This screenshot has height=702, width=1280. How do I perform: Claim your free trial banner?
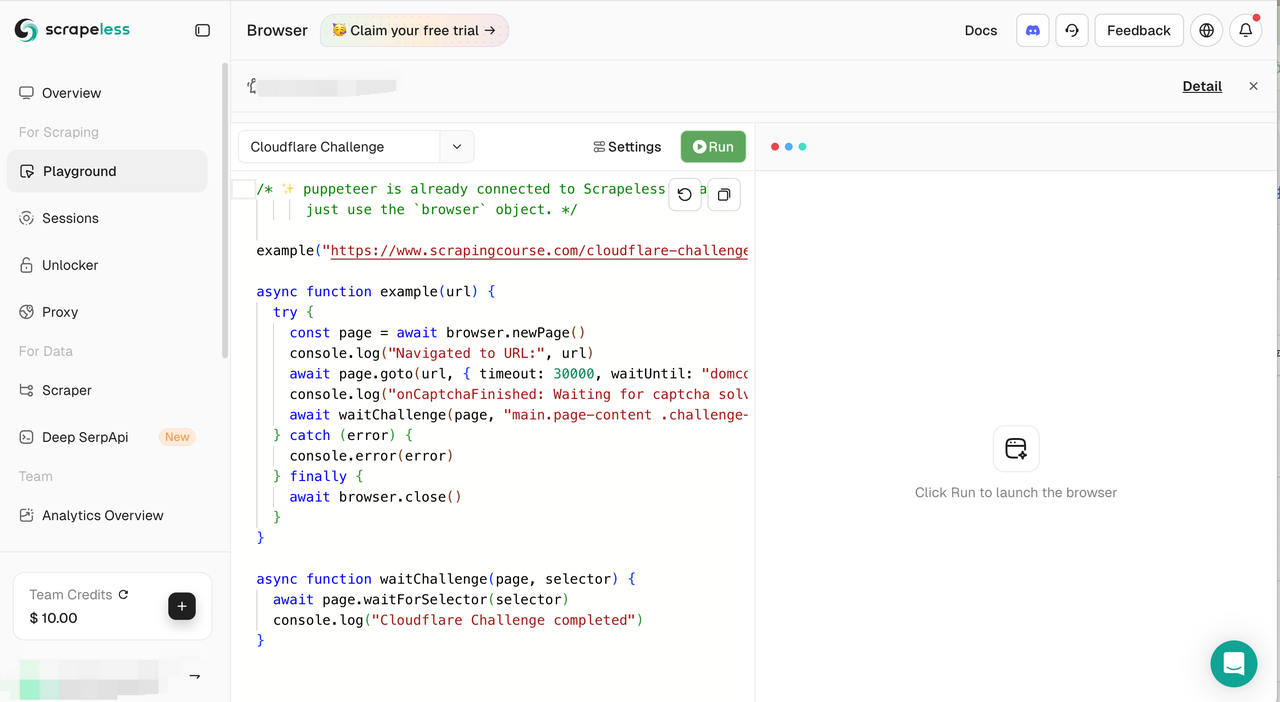pyautogui.click(x=414, y=30)
